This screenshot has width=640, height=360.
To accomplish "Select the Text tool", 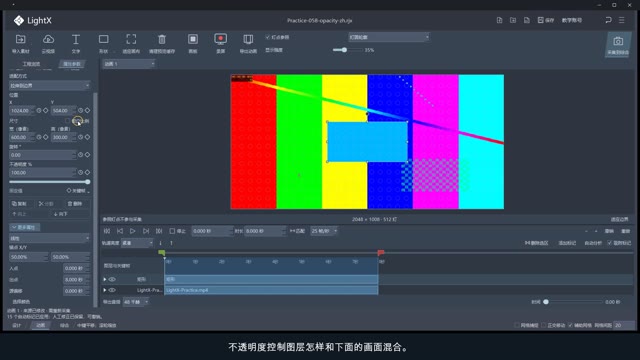I will [x=76, y=40].
